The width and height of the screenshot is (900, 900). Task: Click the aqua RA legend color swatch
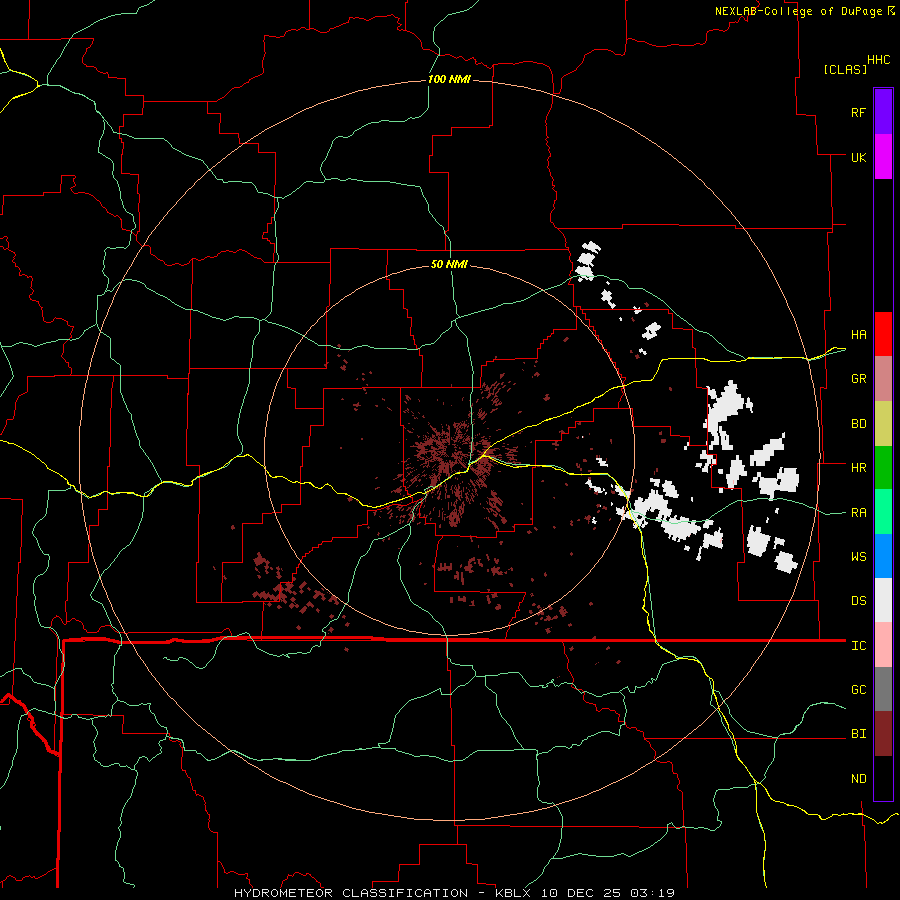pos(883,512)
